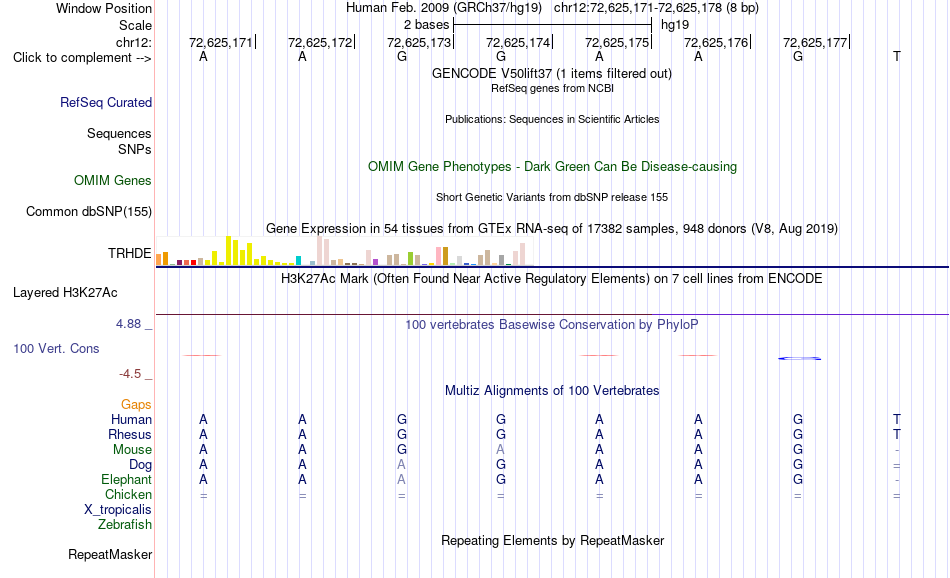Click the Human species row label
The height and width of the screenshot is (578, 950).
(131, 419)
